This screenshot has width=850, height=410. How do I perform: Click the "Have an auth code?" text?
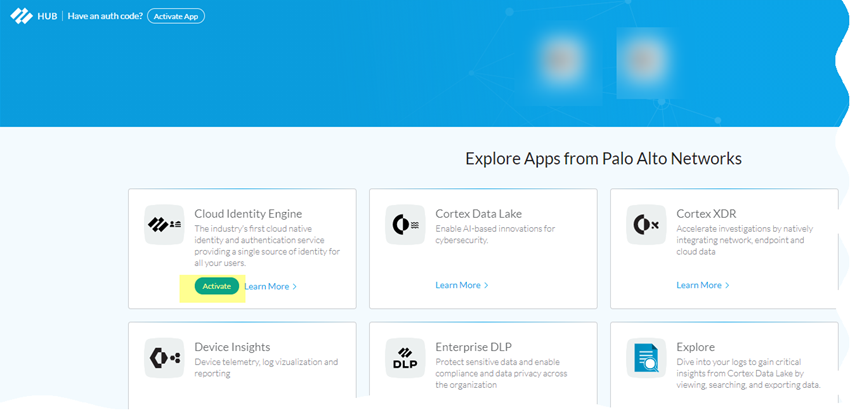click(x=104, y=16)
